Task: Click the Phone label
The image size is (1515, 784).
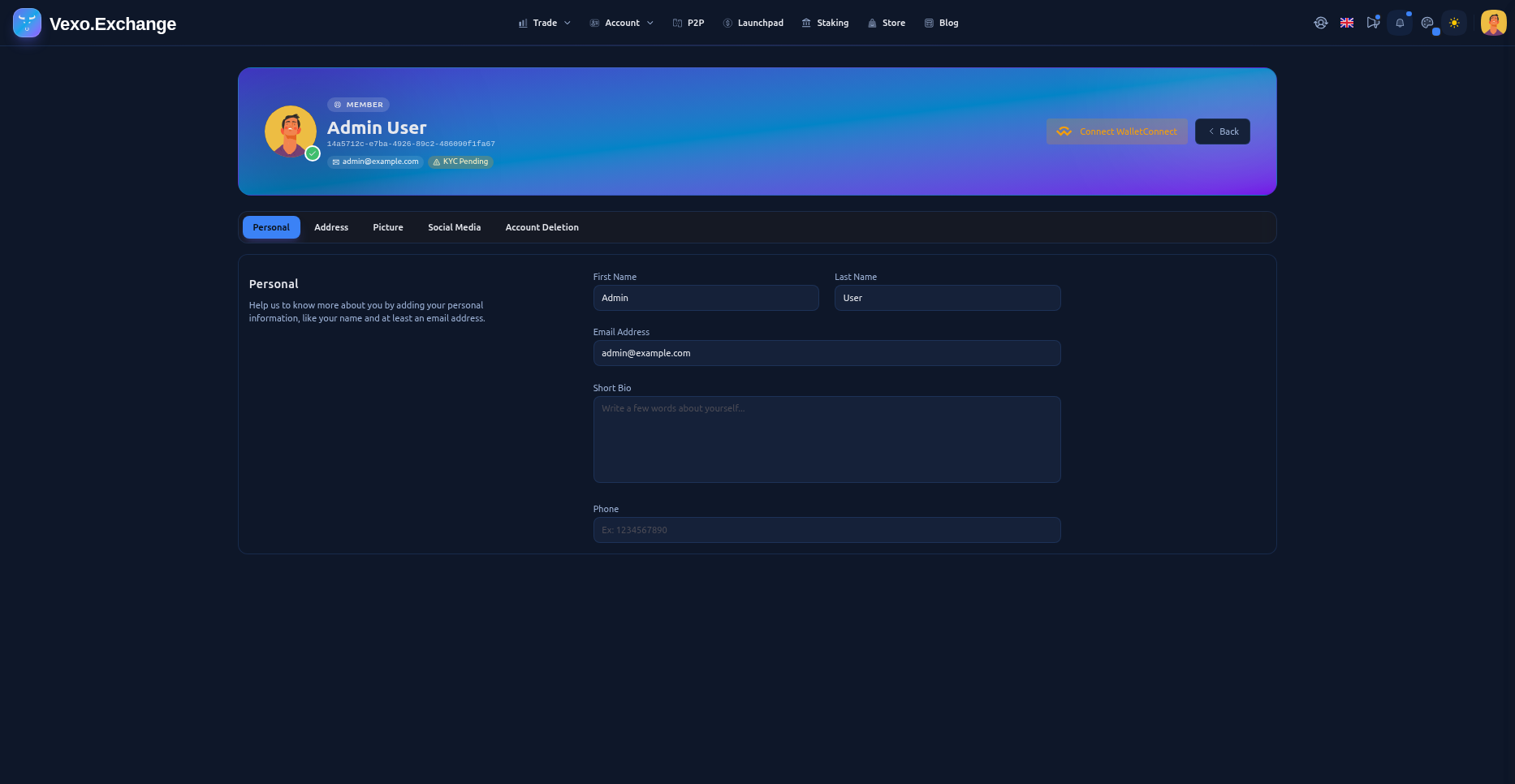Action: click(606, 509)
